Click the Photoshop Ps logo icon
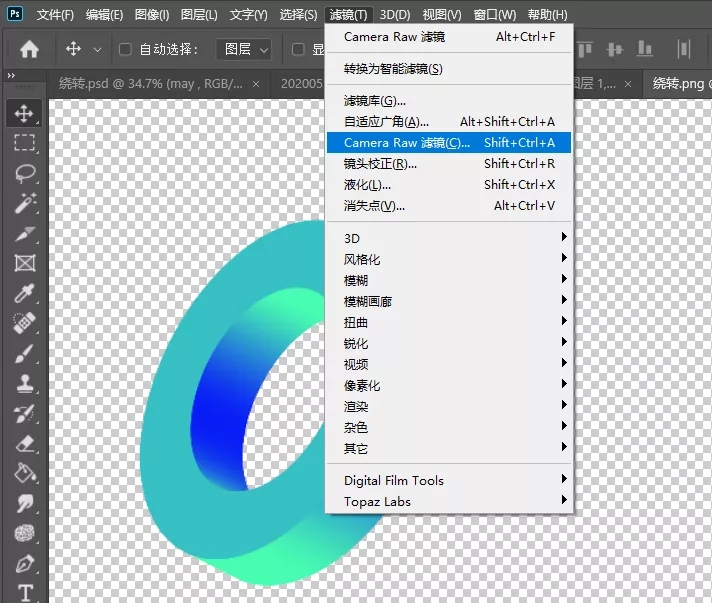This screenshot has width=712, height=603. 15,14
